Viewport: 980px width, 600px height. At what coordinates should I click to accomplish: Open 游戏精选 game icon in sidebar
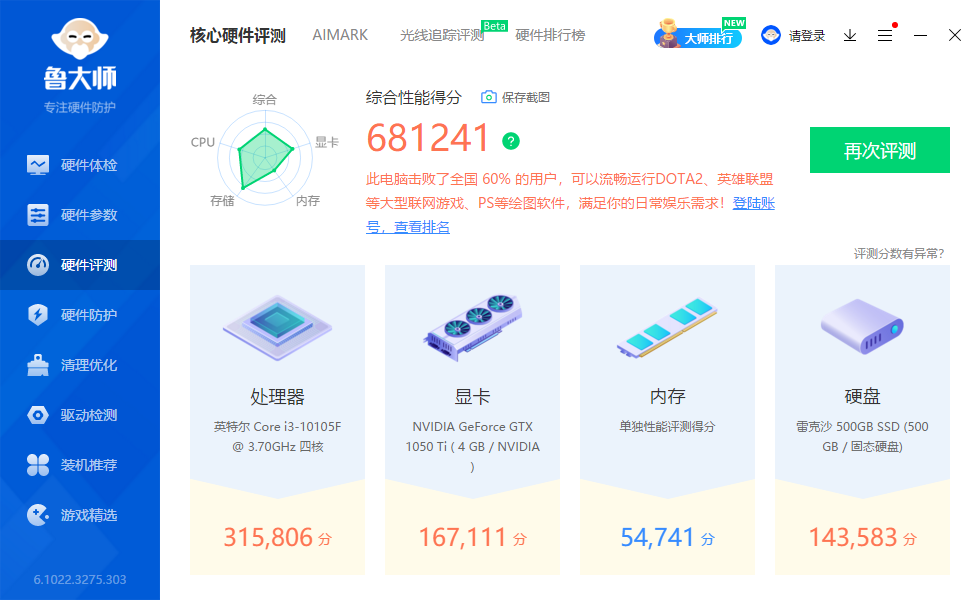tap(38, 515)
